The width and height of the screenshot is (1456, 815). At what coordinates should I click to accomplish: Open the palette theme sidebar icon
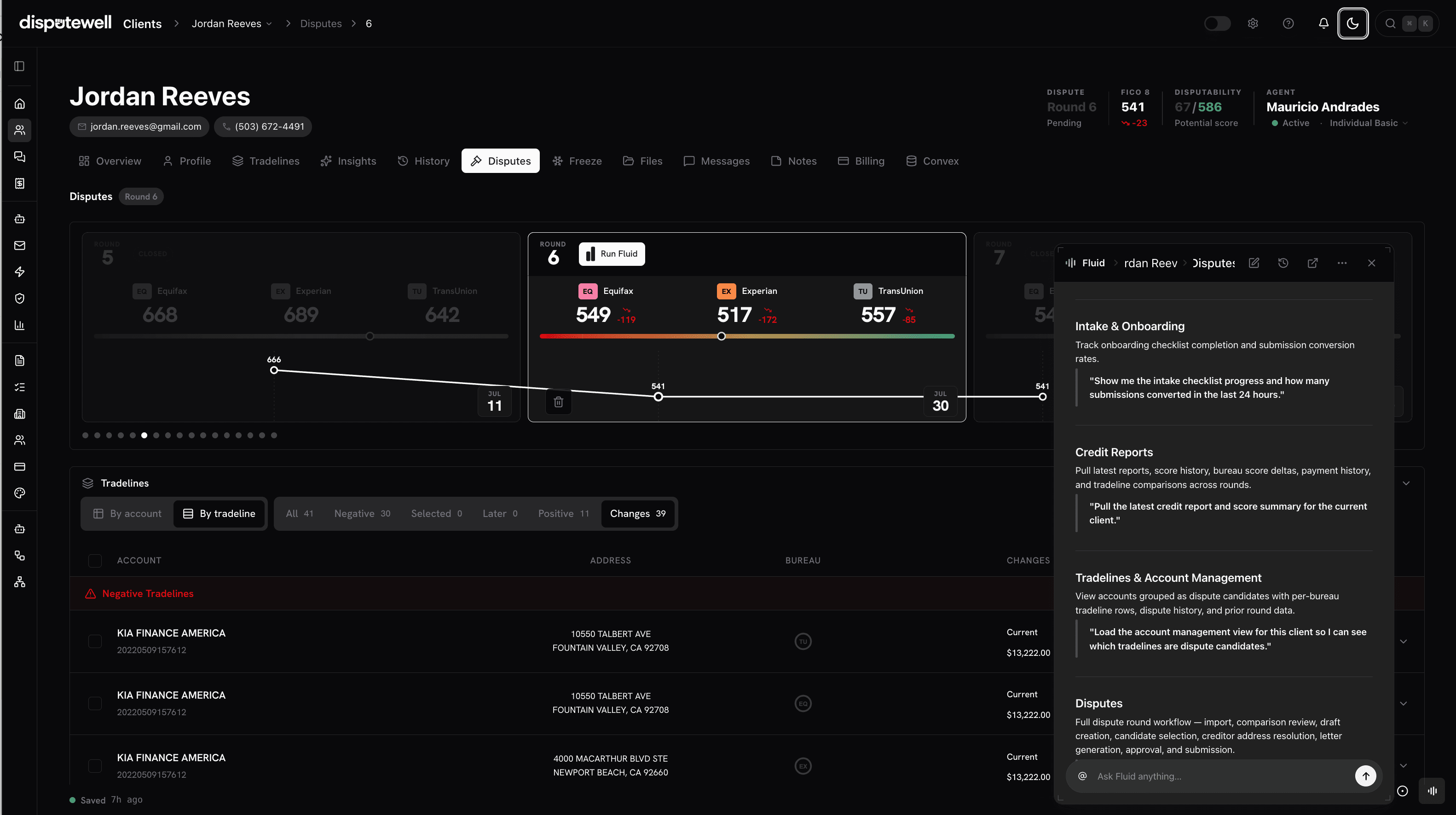(19, 494)
